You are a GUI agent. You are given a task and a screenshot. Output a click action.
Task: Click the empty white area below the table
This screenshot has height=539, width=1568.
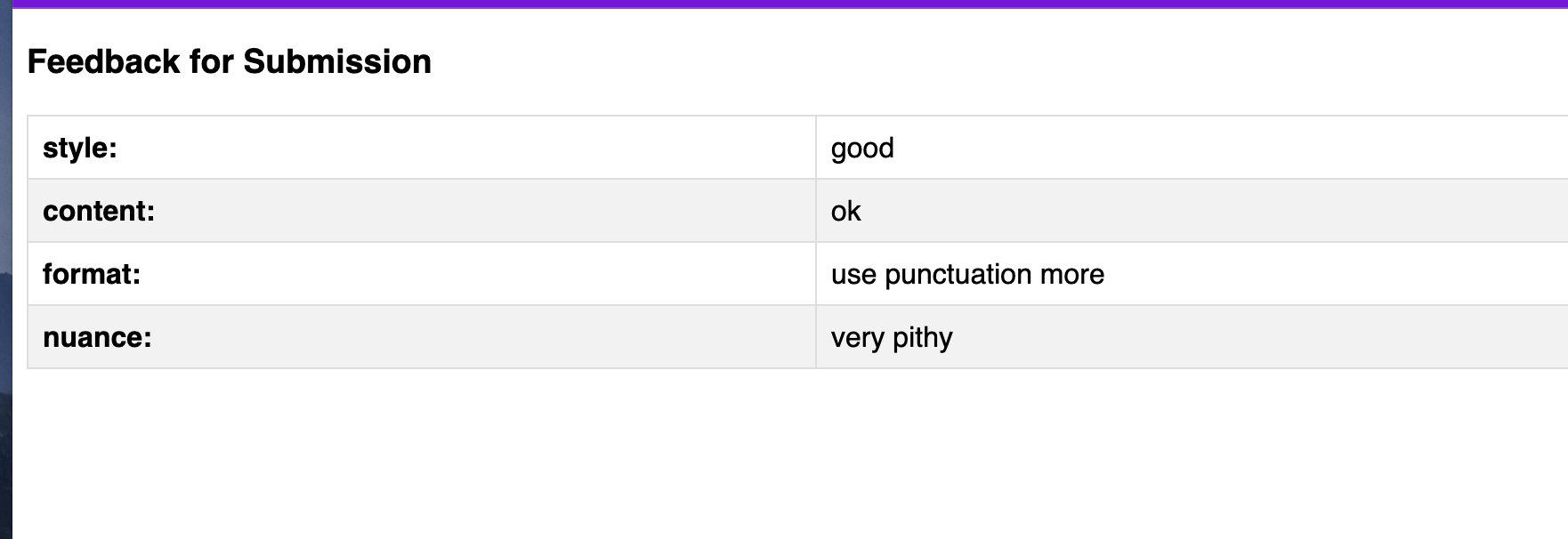[x=783, y=454]
